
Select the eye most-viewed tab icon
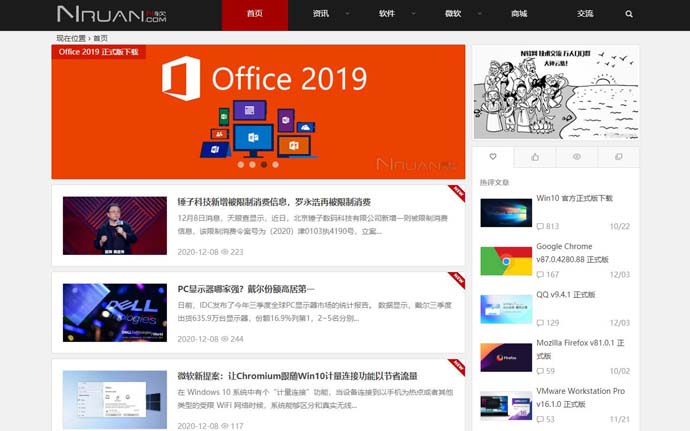577,157
